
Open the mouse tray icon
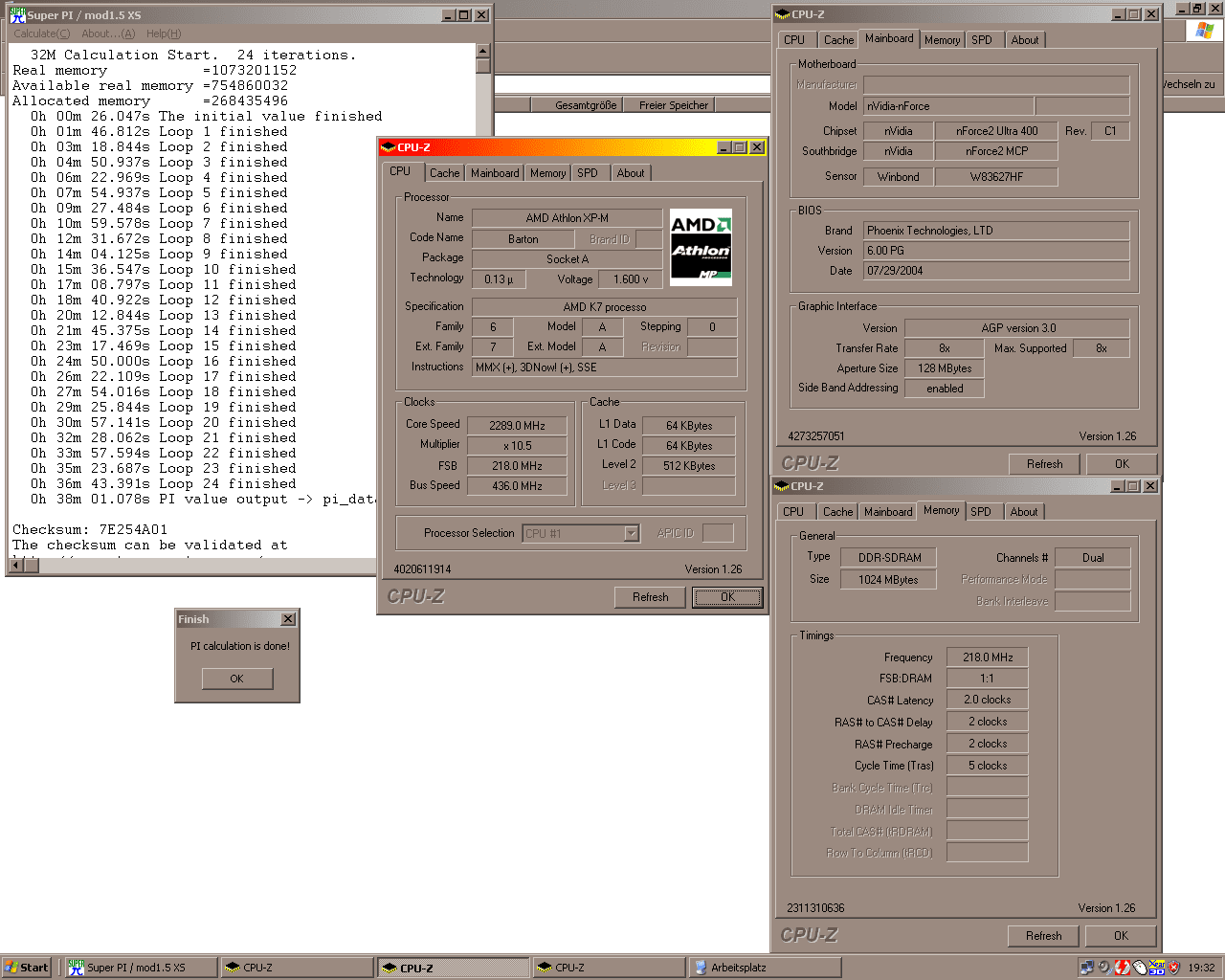click(x=1139, y=968)
